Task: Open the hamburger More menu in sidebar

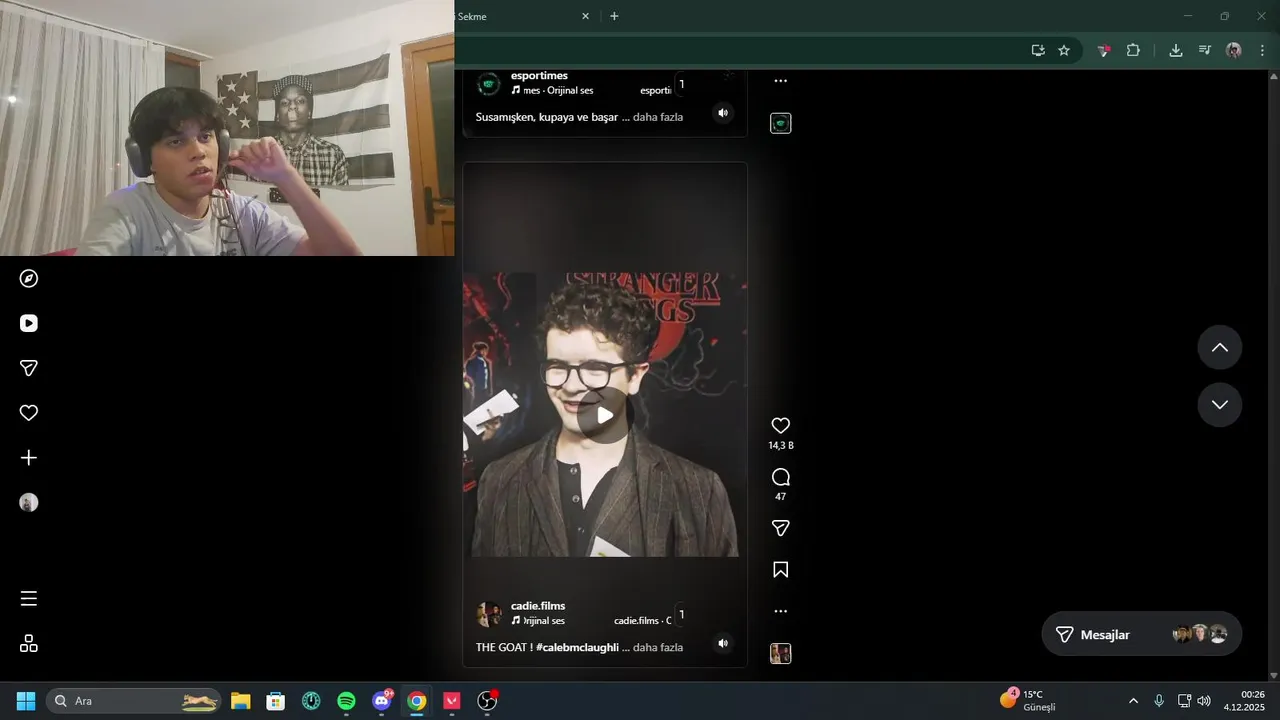Action: [29, 599]
